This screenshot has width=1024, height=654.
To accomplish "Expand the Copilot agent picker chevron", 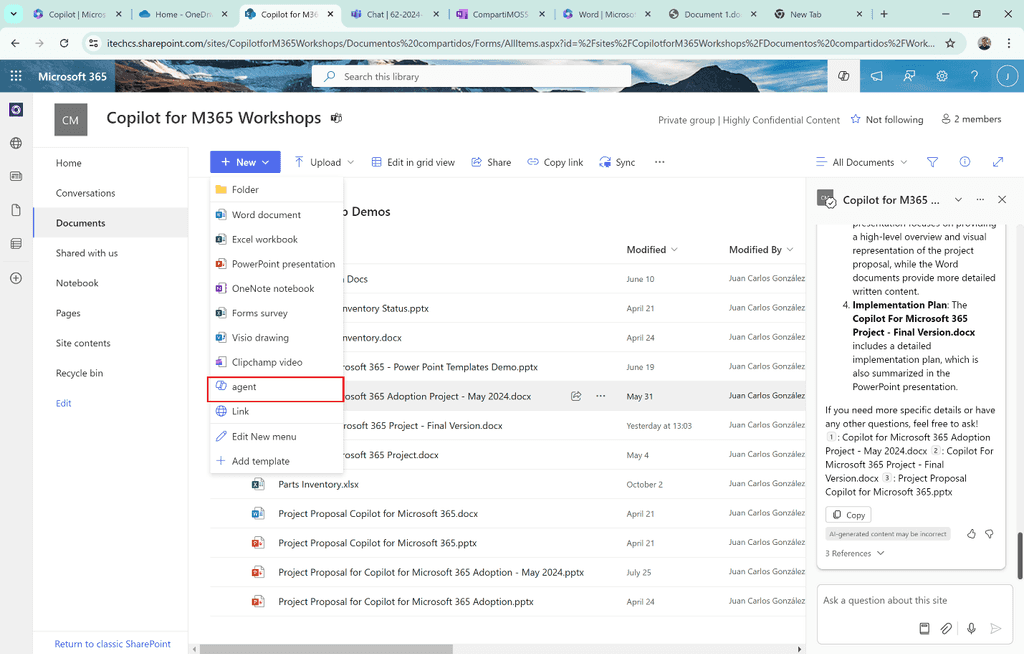I will (x=958, y=199).
